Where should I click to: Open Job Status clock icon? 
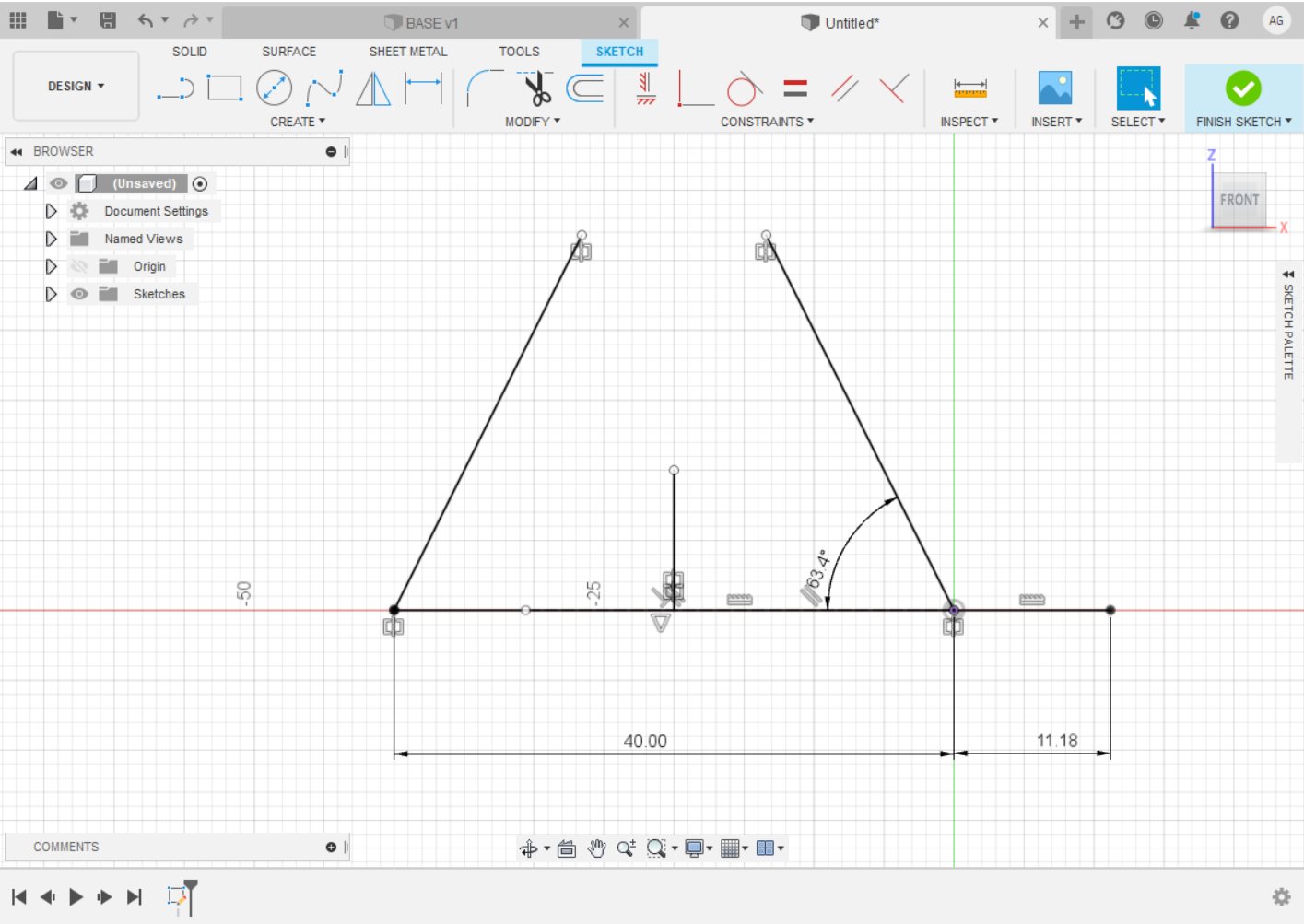click(x=1153, y=20)
